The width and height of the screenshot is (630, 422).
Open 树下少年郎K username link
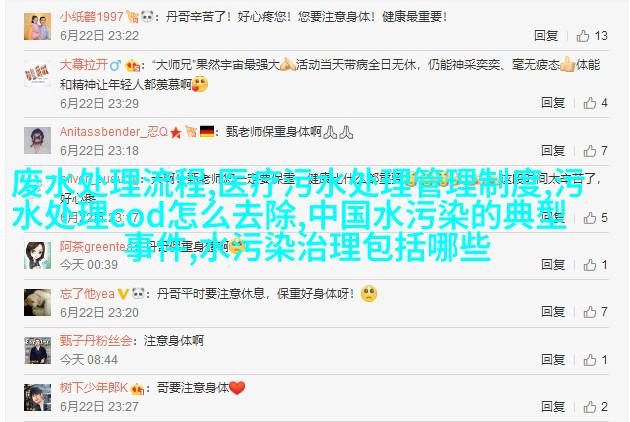(x=94, y=388)
